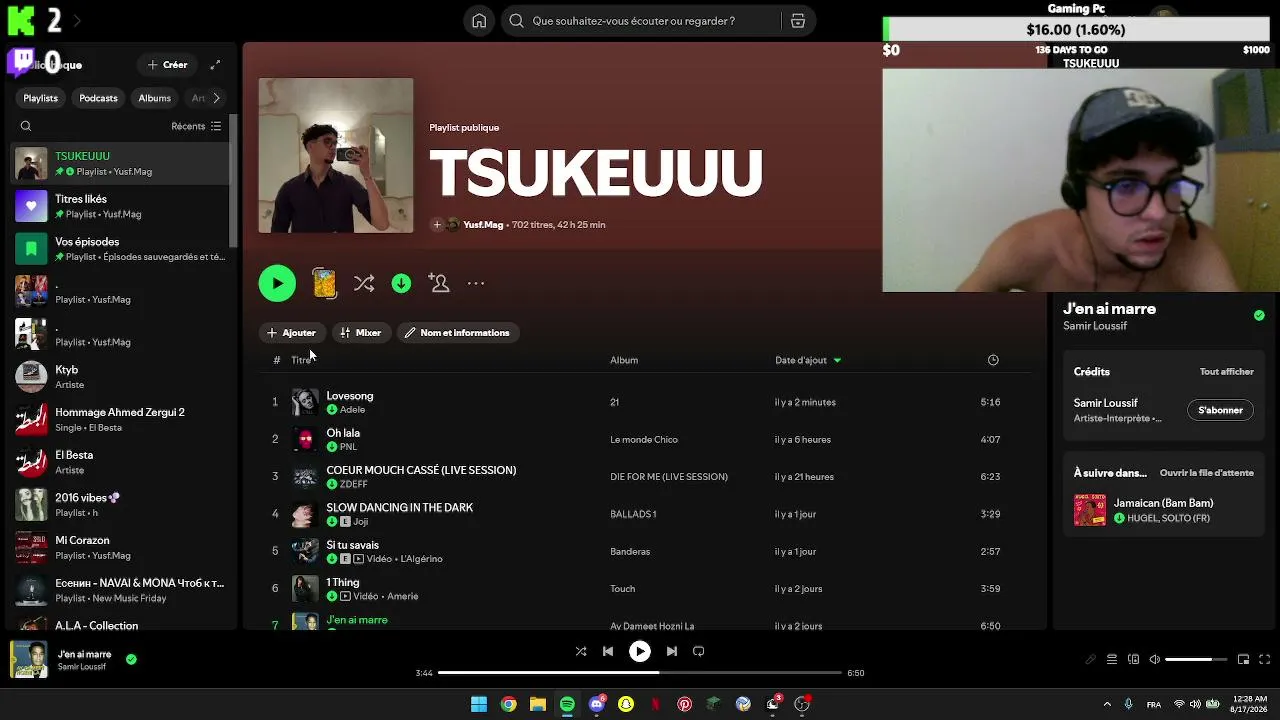The image size is (1280, 720).
Task: Adjust the Spotify volume slider
Action: tap(1196, 660)
